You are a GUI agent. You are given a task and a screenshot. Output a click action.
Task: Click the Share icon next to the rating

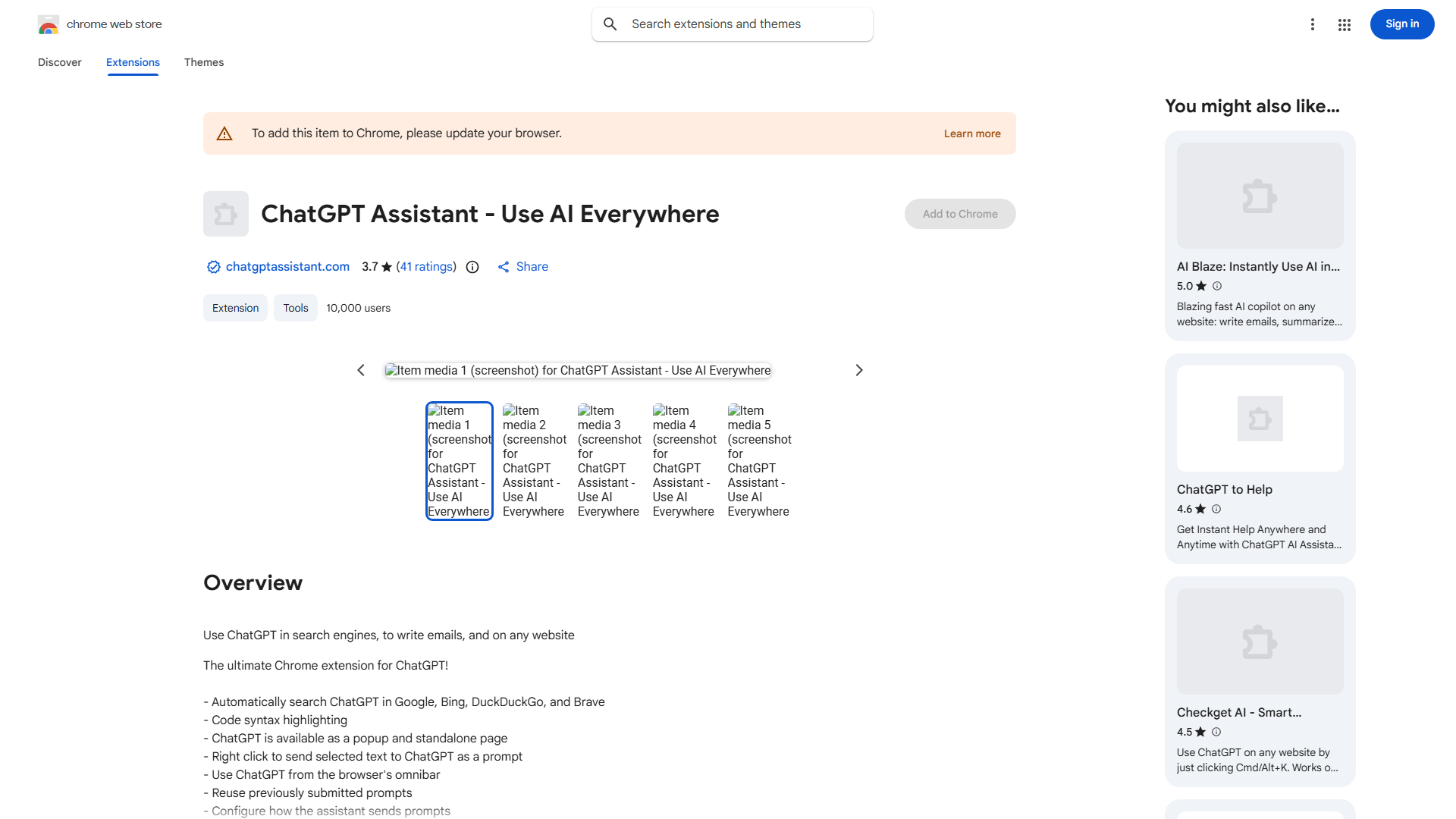pos(504,267)
